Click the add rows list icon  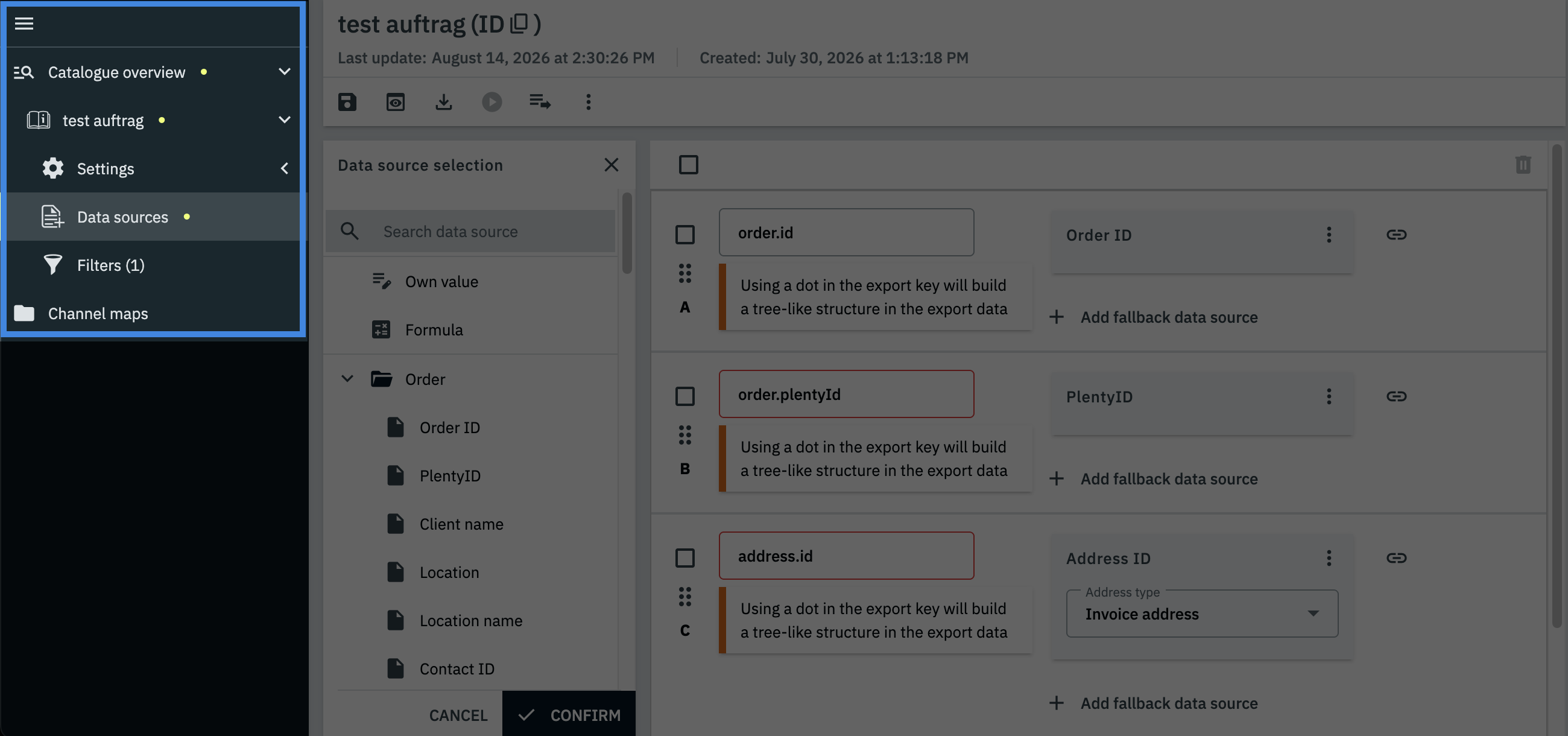[540, 102]
